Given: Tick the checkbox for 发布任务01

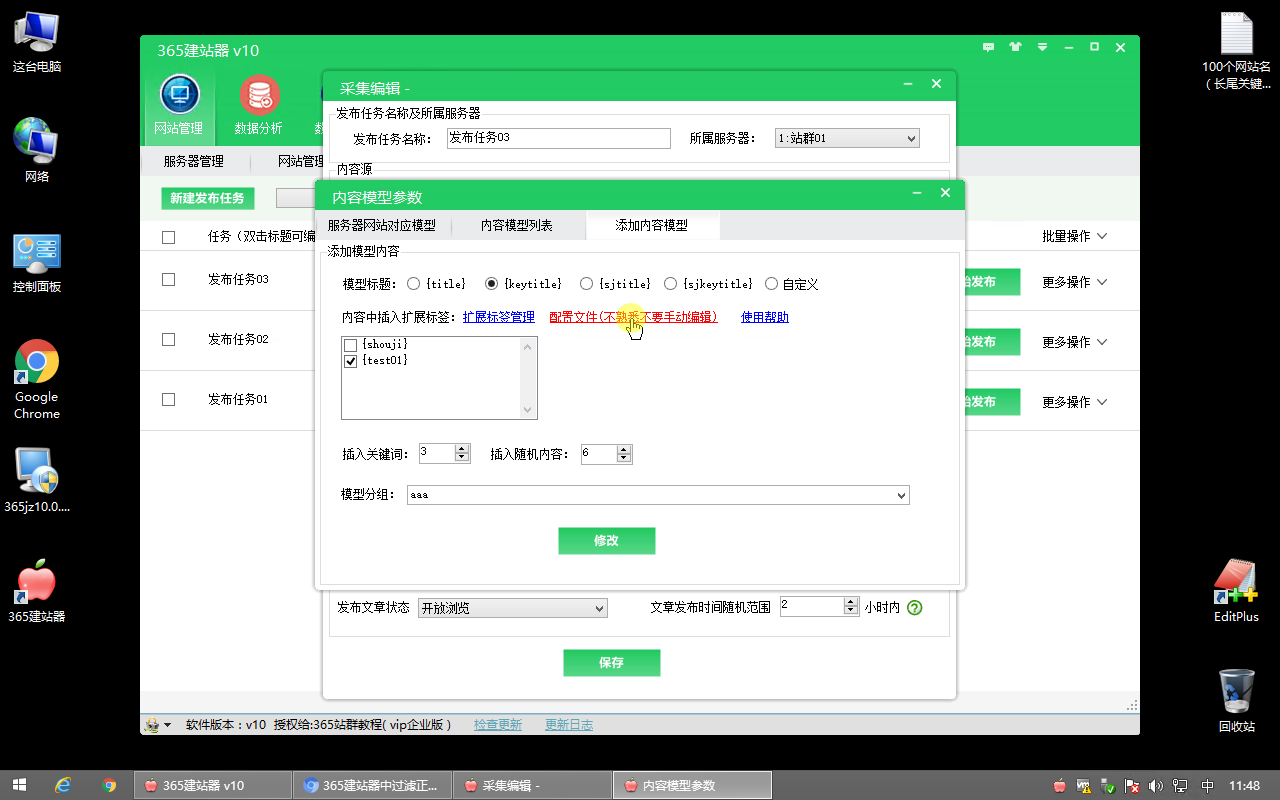Looking at the screenshot, I should coord(168,400).
